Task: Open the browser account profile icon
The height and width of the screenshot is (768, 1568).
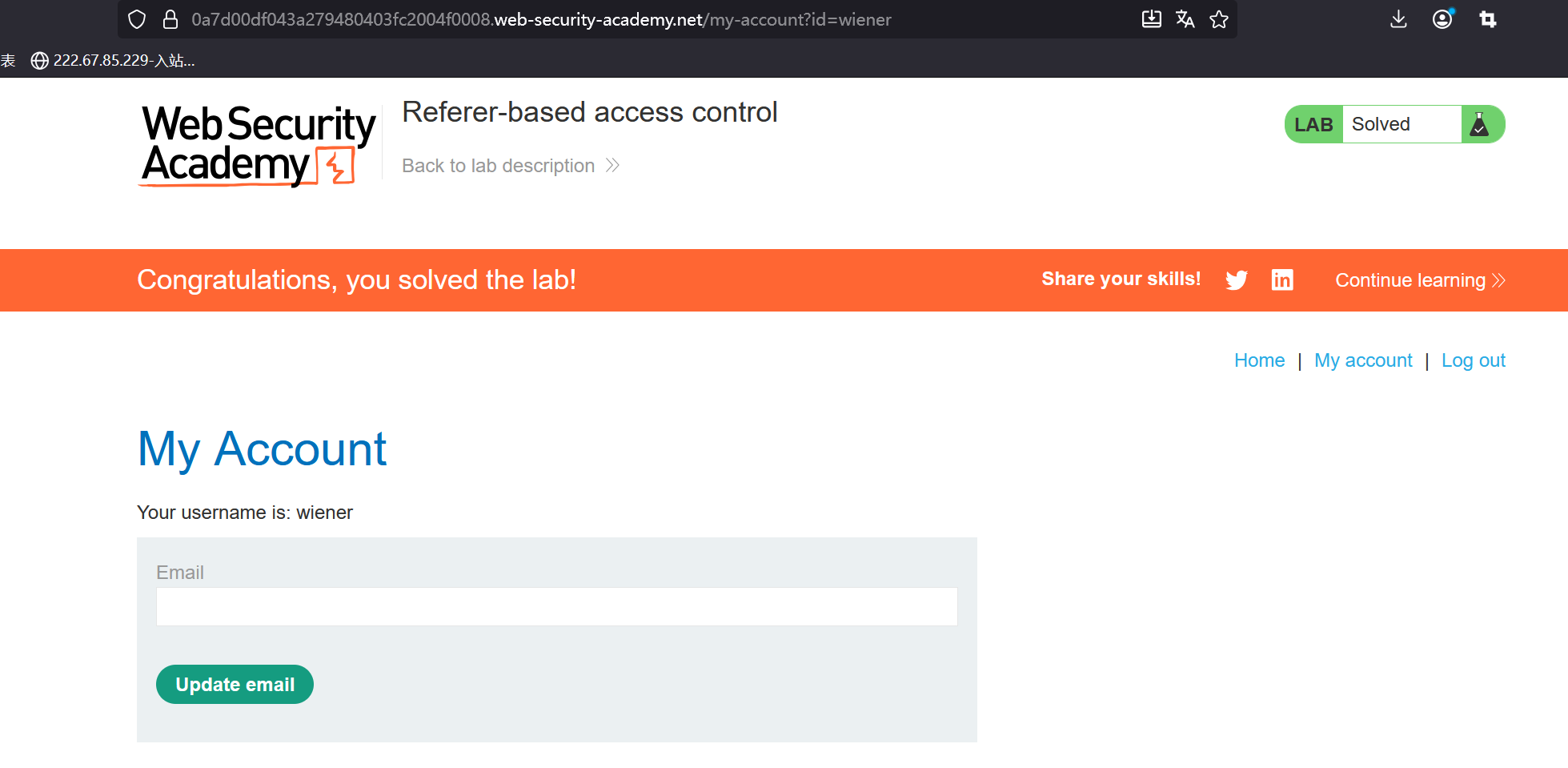Action: click(x=1442, y=19)
